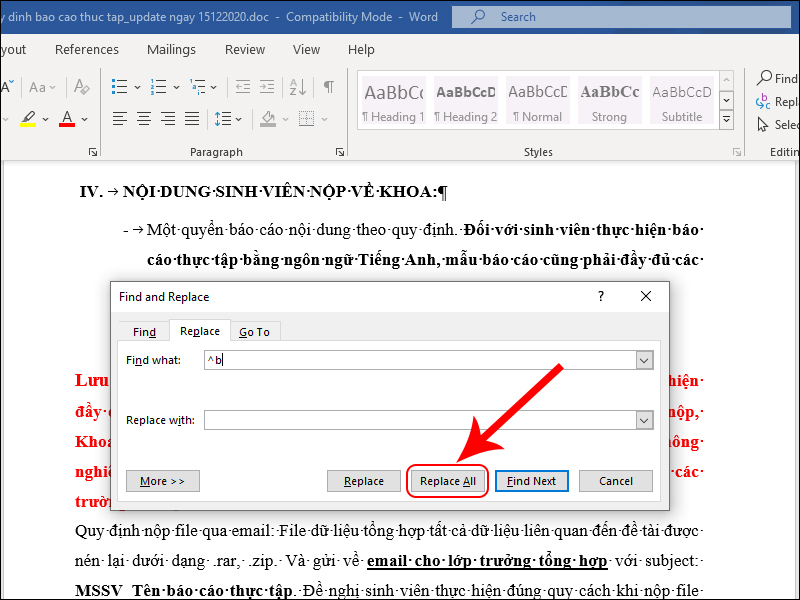Click the red font color icon

67,119
